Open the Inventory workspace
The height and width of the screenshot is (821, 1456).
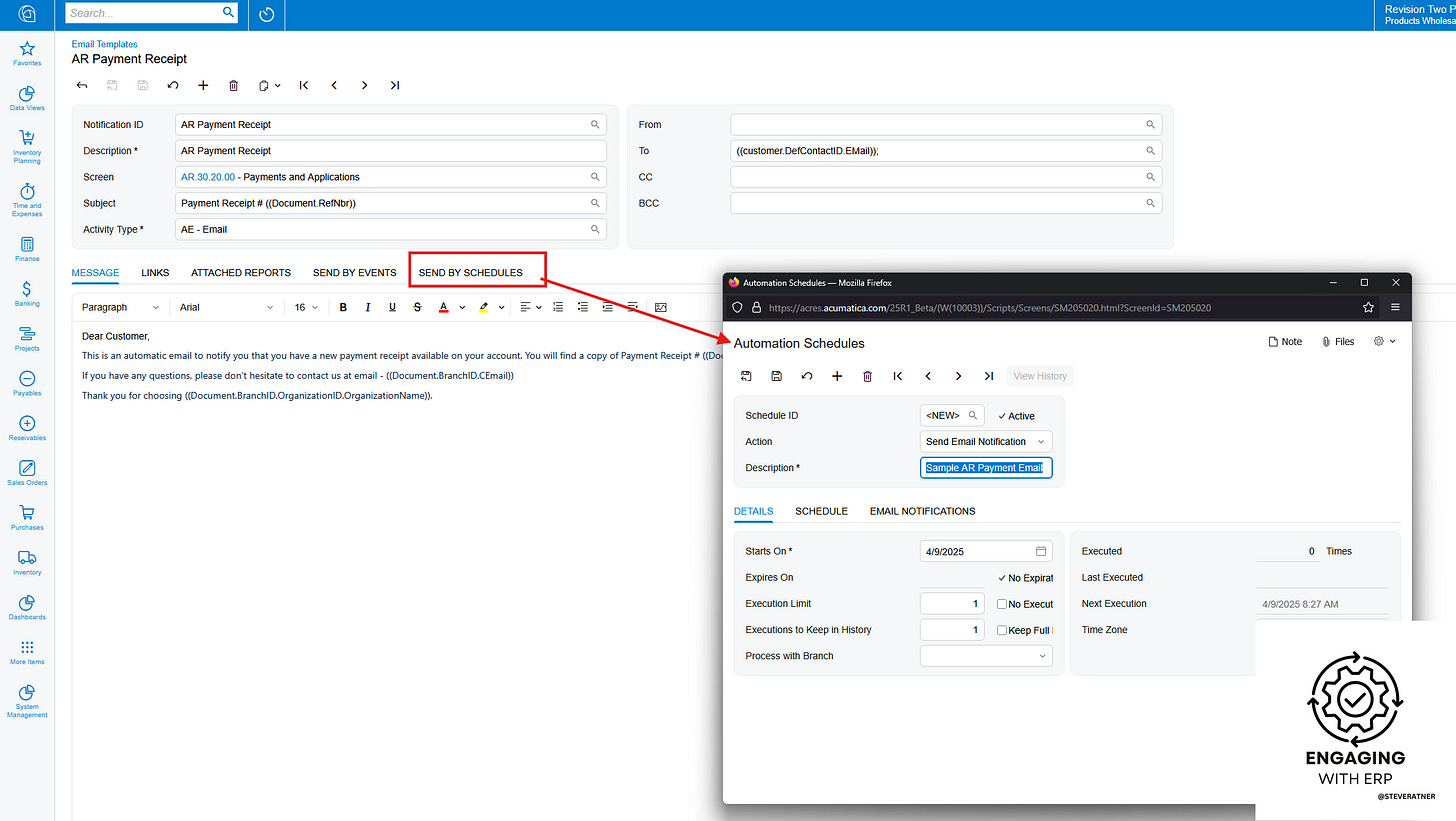click(27, 562)
